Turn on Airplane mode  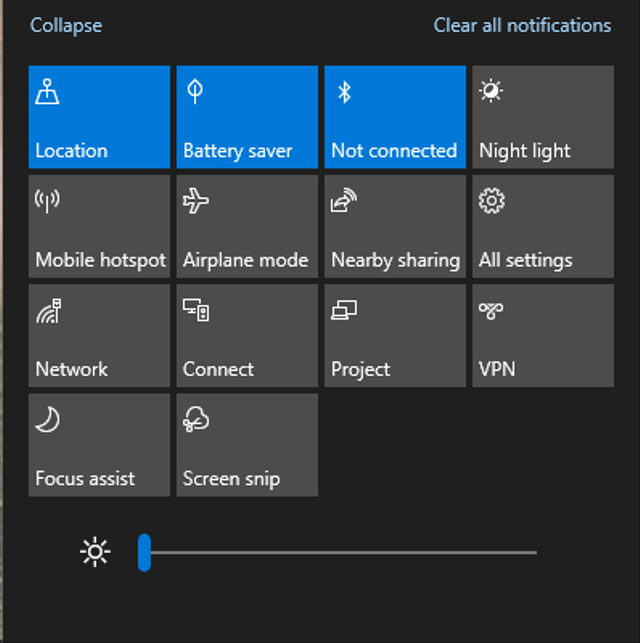[x=247, y=226]
